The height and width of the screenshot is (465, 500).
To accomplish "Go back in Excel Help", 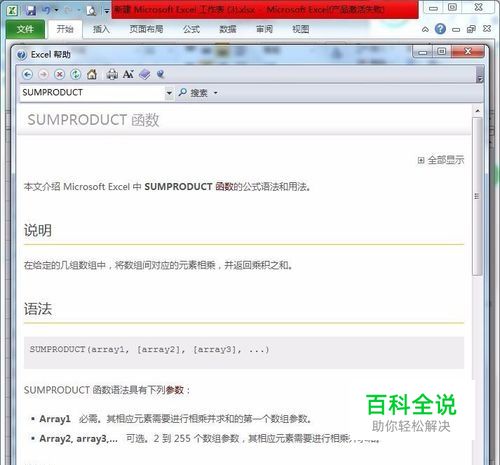I will pyautogui.click(x=27, y=74).
